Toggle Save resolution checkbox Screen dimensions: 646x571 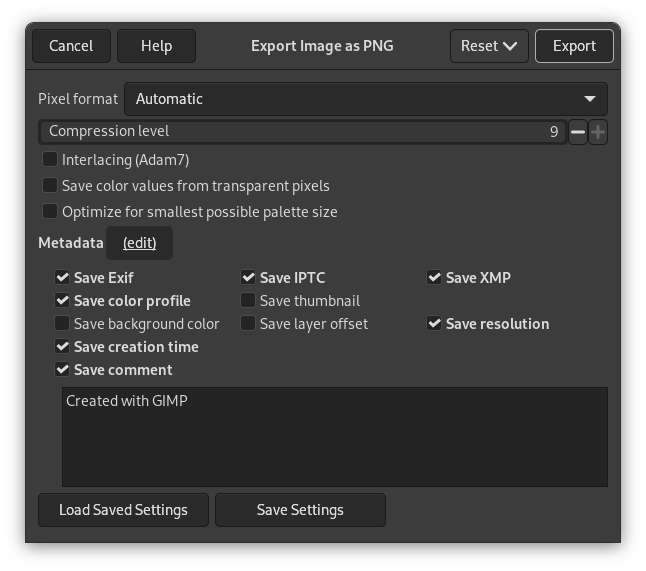(x=435, y=324)
